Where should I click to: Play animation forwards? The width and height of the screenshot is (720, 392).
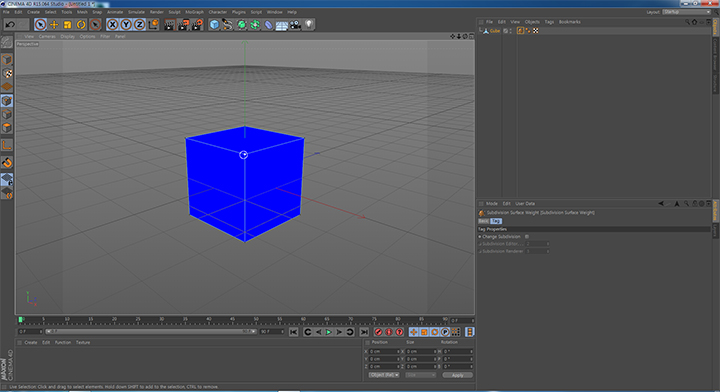pos(329,332)
